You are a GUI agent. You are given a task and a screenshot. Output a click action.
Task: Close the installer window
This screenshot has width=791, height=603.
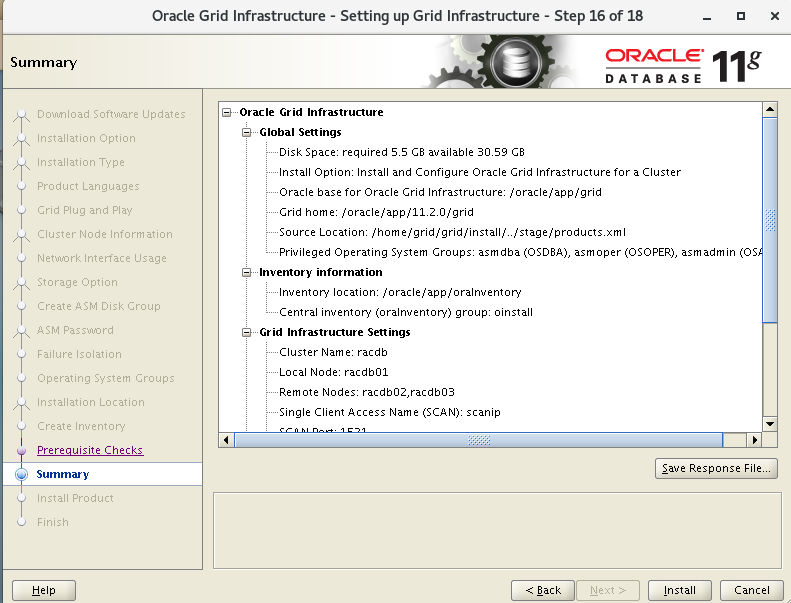775,16
